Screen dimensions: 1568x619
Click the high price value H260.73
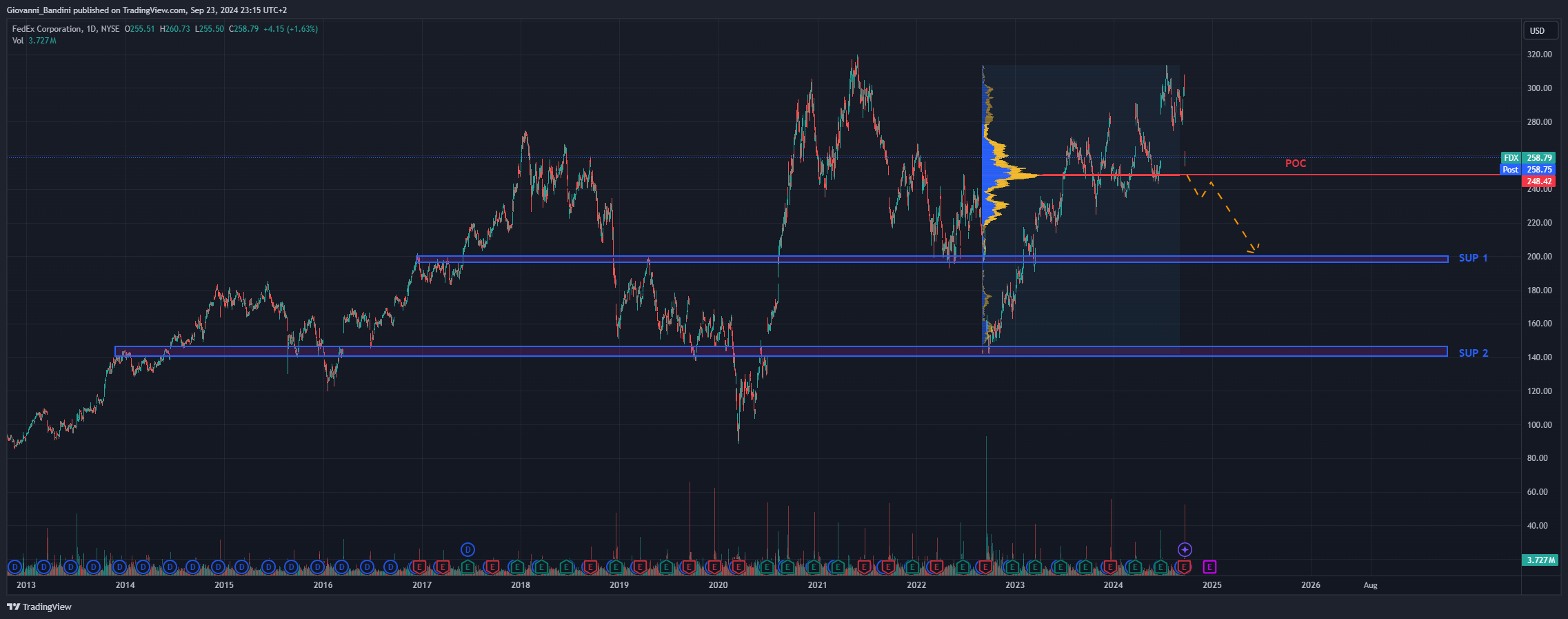[x=174, y=29]
